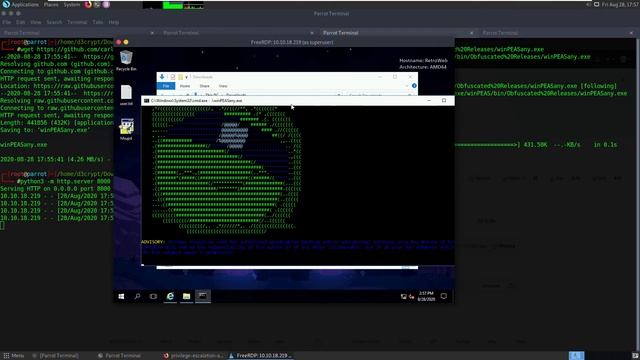
Task: Open Windows taskbar search
Action: pos(137,296)
